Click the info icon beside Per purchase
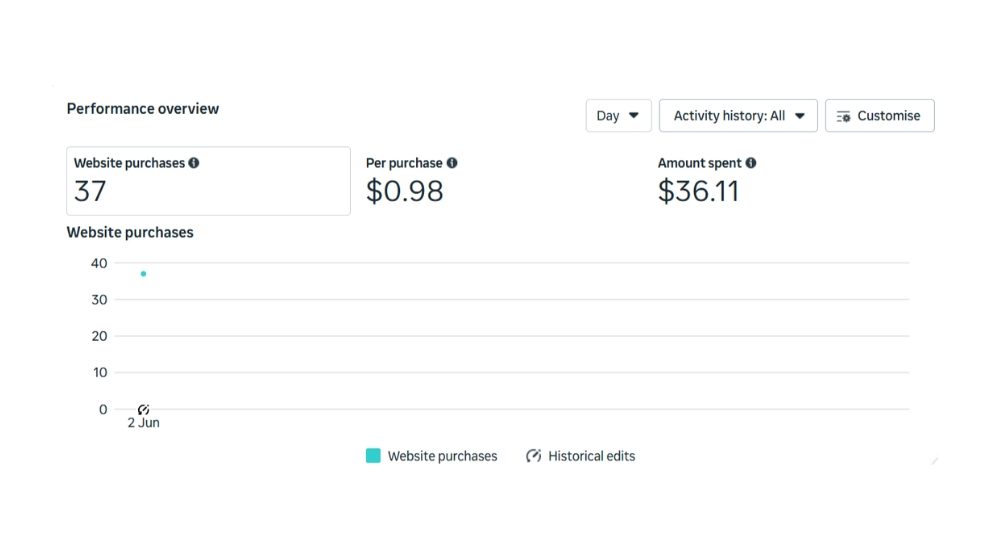The height and width of the screenshot is (550, 1000). (452, 163)
